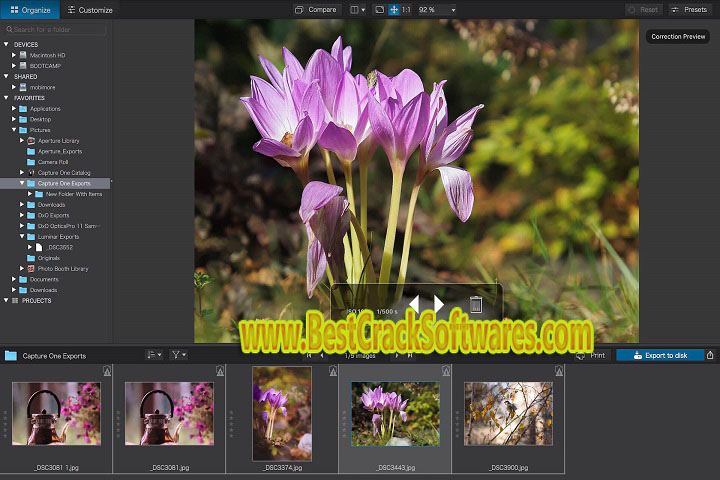The height and width of the screenshot is (480, 720).
Task: Switch to the Organize tab
Action: [x=30, y=10]
